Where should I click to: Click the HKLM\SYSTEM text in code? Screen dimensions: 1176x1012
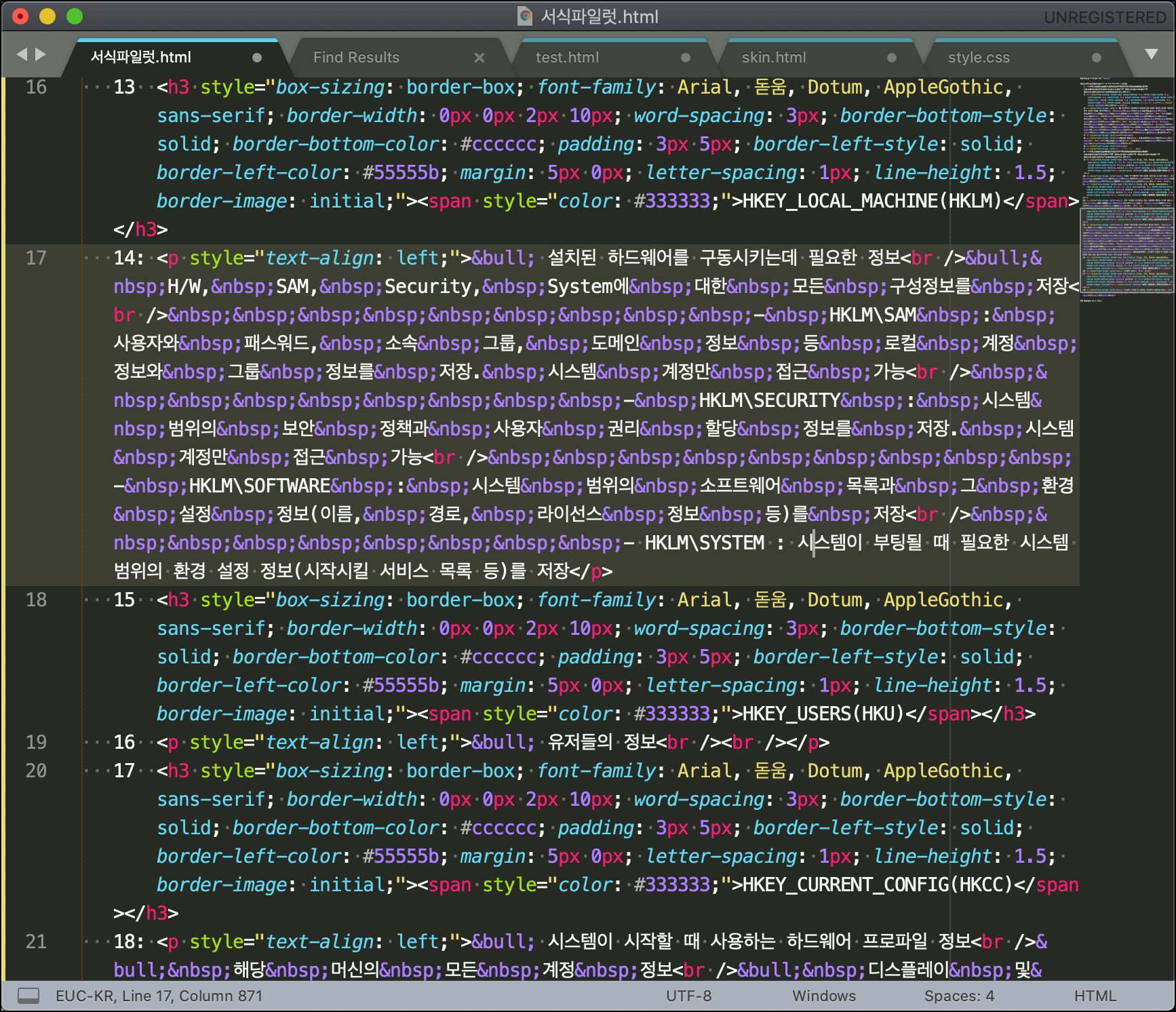[x=704, y=543]
